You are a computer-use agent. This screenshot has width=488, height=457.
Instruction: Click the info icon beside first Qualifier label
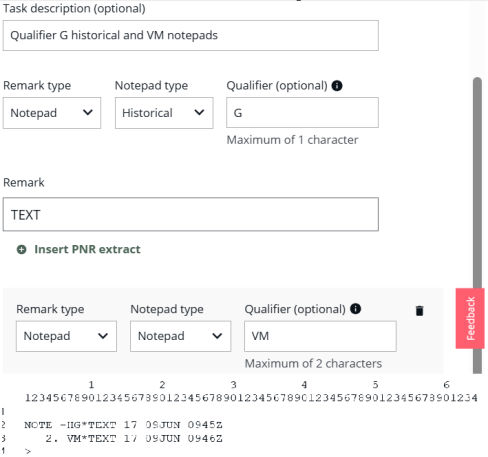tap(337, 86)
